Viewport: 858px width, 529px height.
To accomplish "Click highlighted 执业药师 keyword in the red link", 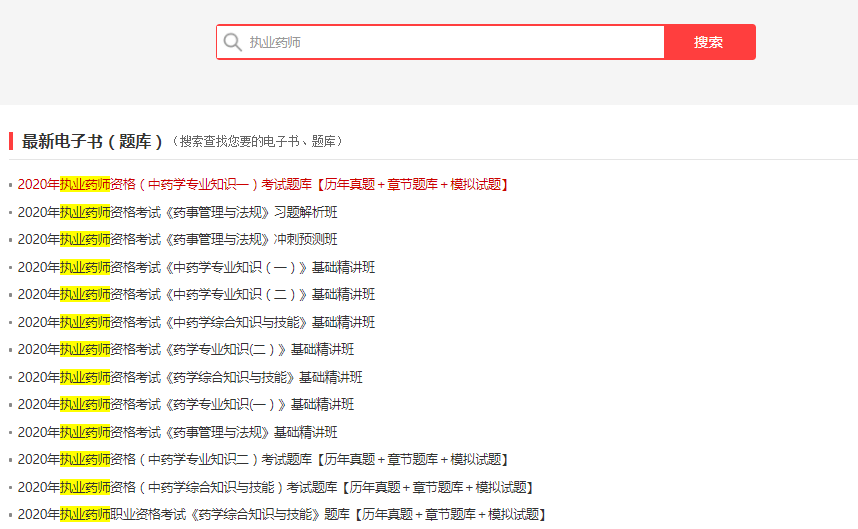I will coord(84,185).
